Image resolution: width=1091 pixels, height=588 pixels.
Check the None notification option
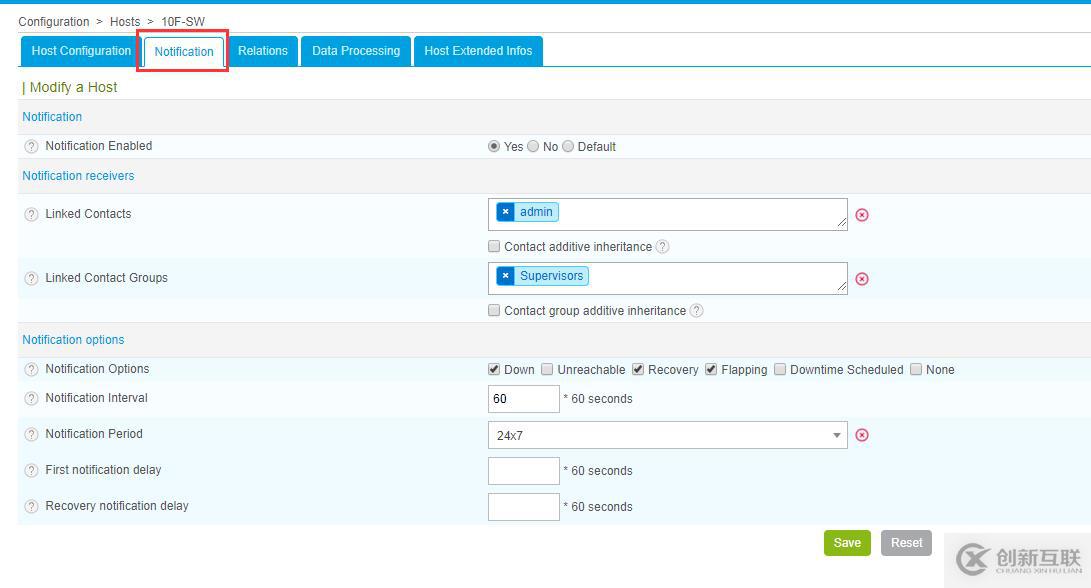[x=916, y=370]
